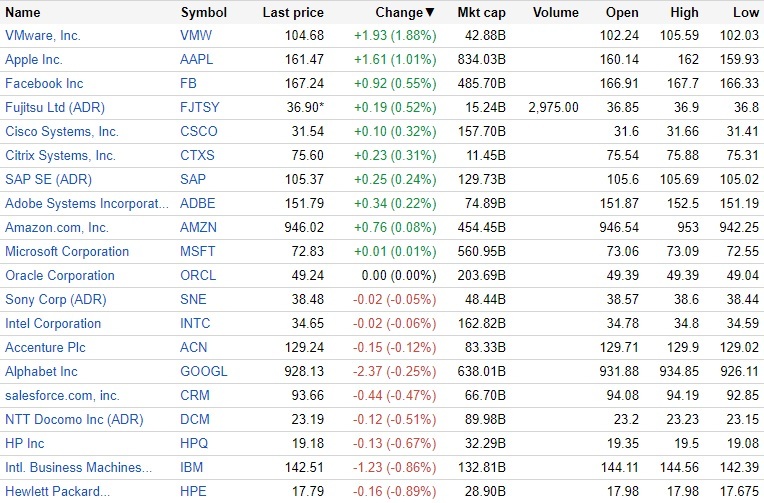
Task: Open the Oracle Corporation link
Action: (x=60, y=276)
